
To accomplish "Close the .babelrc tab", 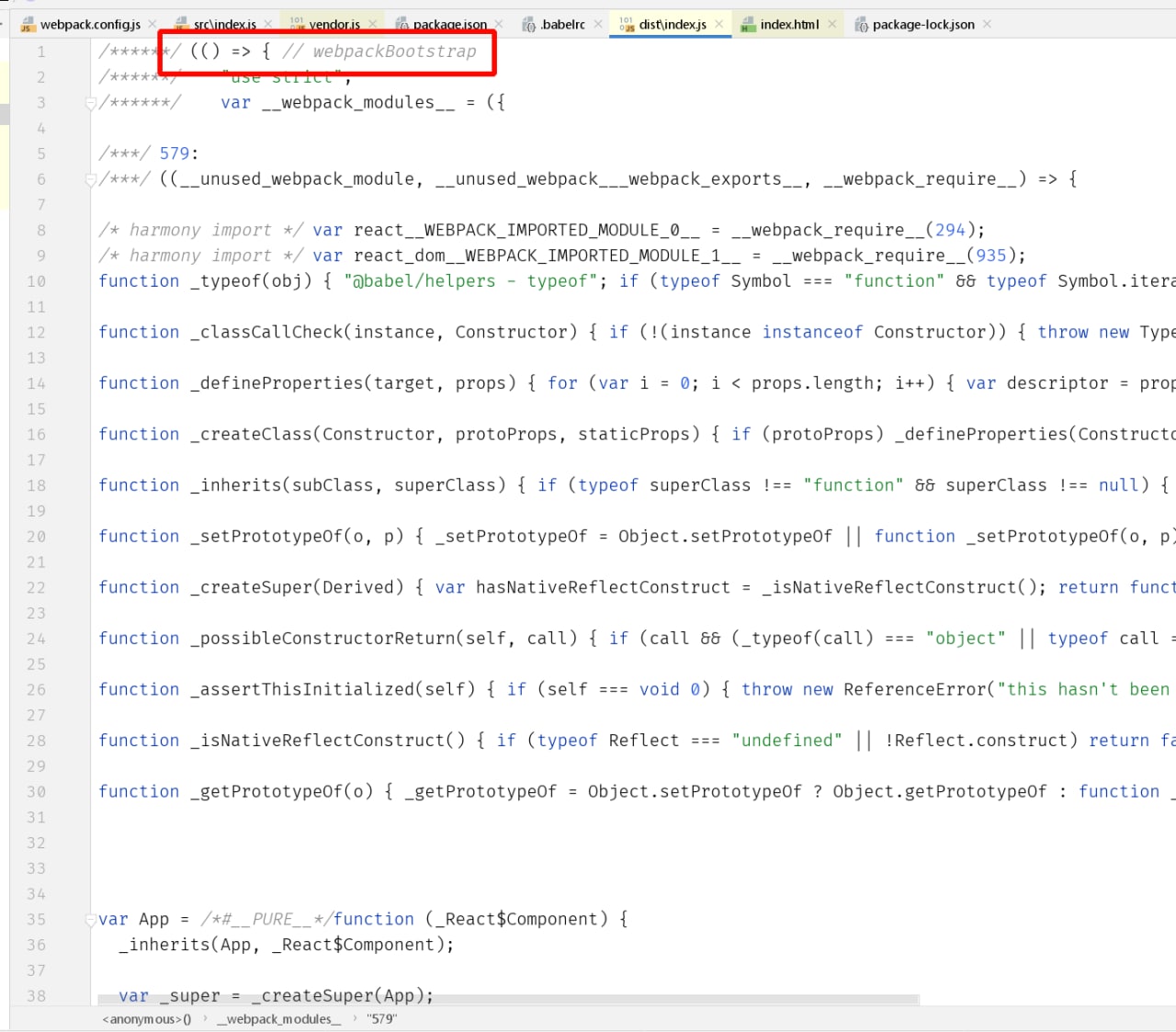I will coord(598,24).
